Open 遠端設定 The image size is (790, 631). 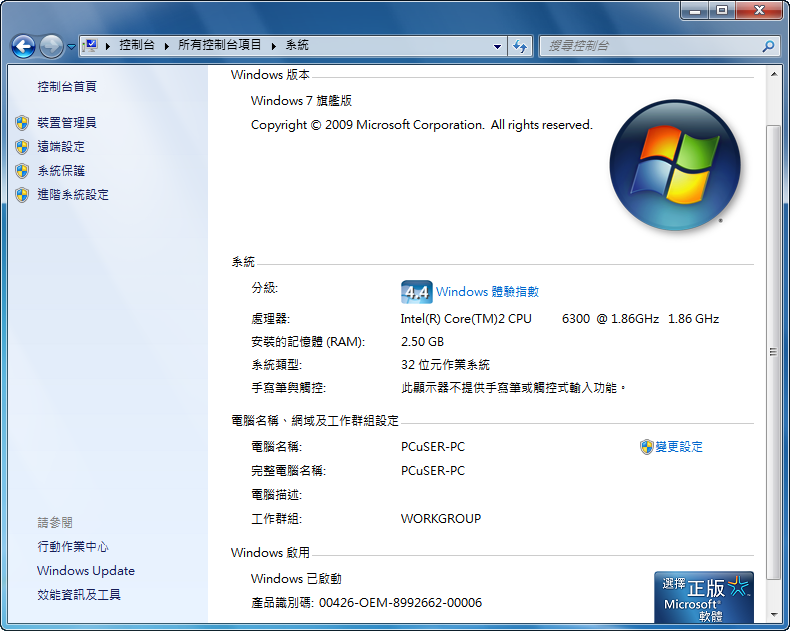coord(61,147)
